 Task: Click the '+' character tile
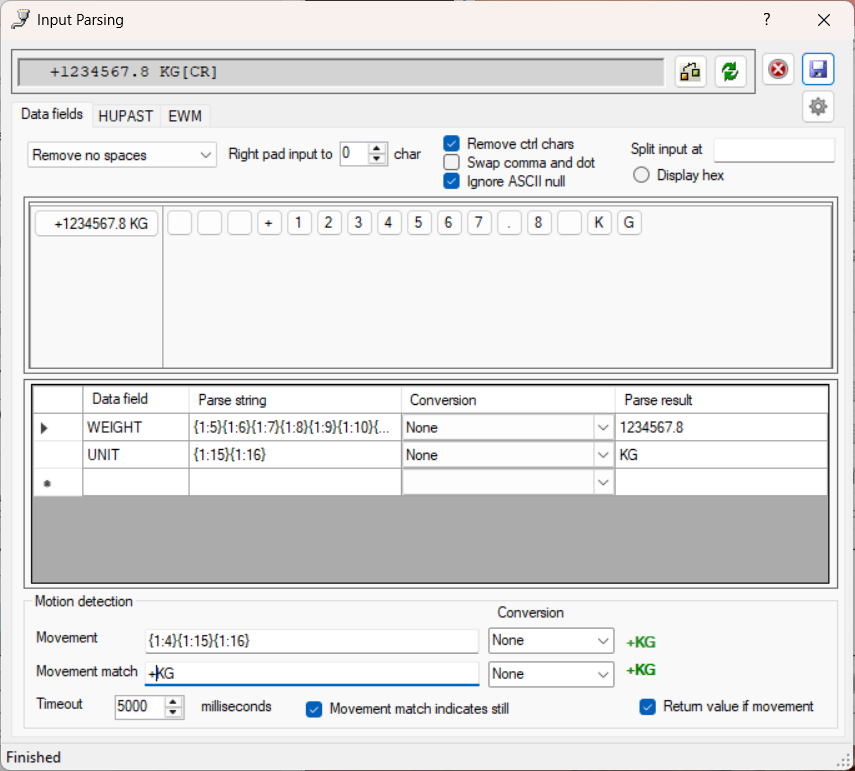pyautogui.click(x=269, y=224)
